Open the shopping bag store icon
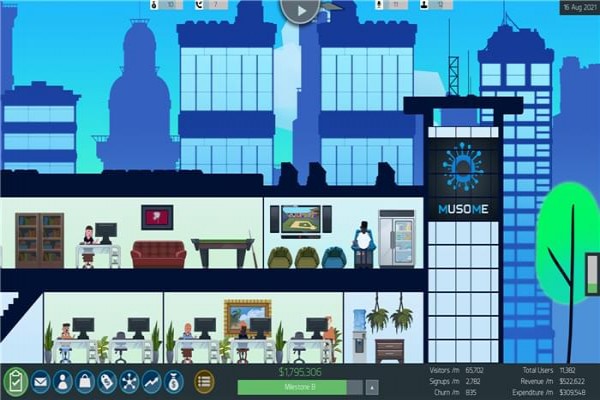This screenshot has width=600, height=400. 85,382
